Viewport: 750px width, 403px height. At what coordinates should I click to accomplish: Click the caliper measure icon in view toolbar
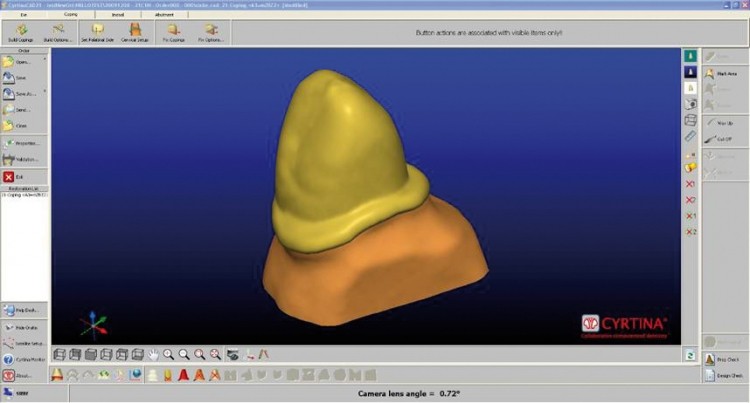pos(263,354)
